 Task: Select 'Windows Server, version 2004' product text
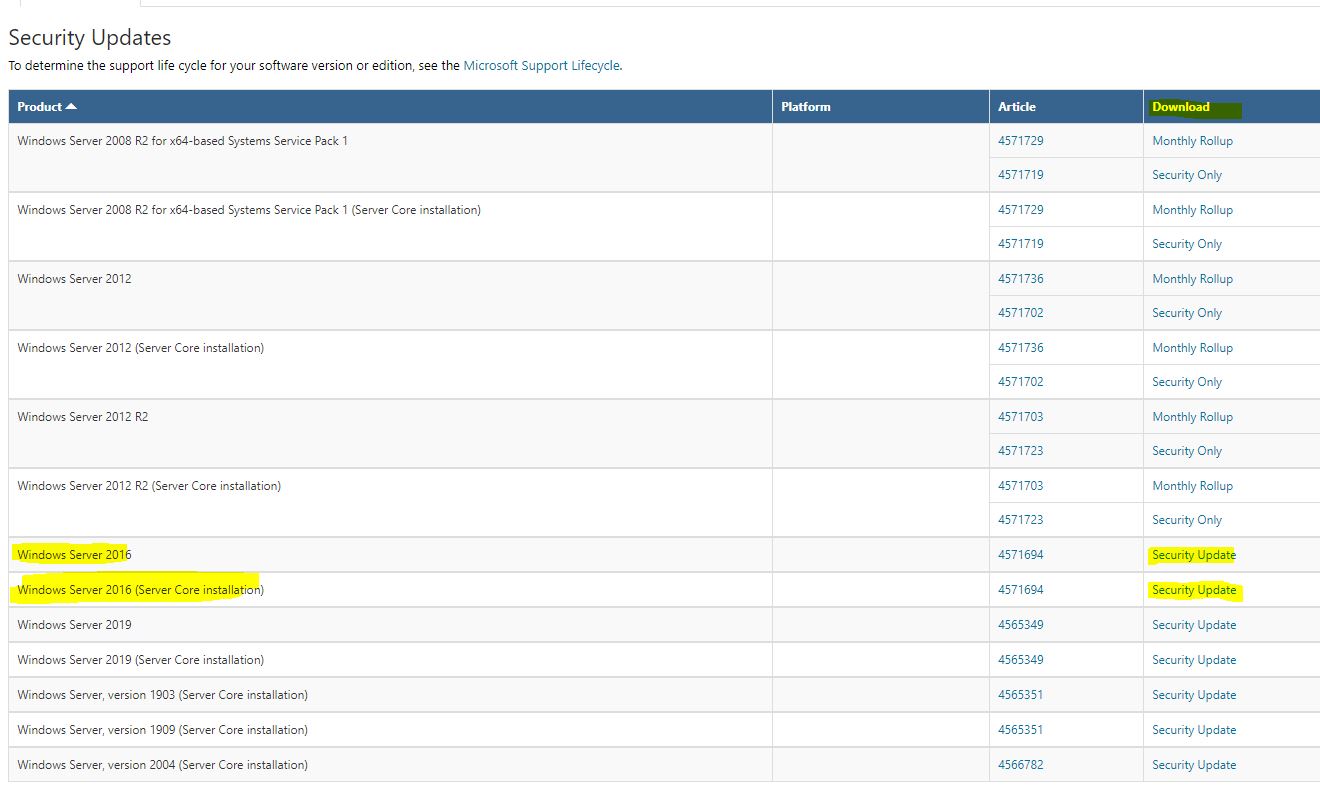point(162,765)
